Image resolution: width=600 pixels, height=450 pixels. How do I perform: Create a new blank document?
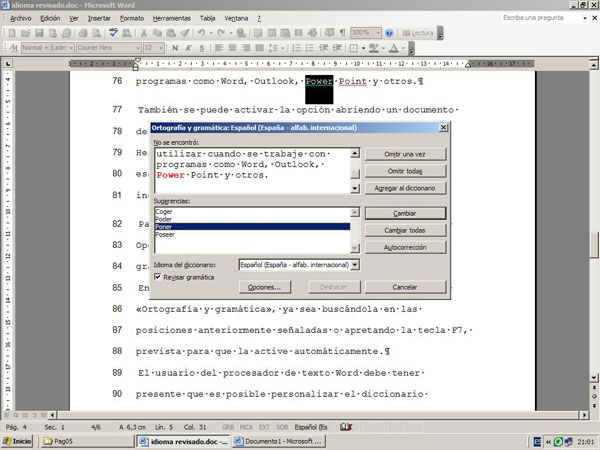tap(12, 33)
